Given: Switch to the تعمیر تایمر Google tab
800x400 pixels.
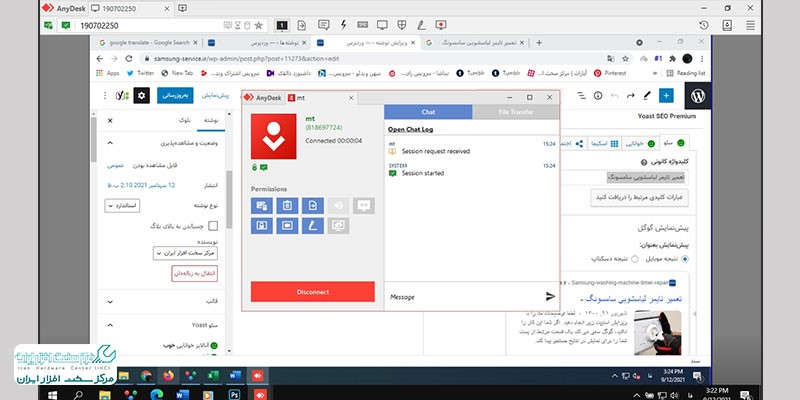Looking at the screenshot, I should coord(474,43).
